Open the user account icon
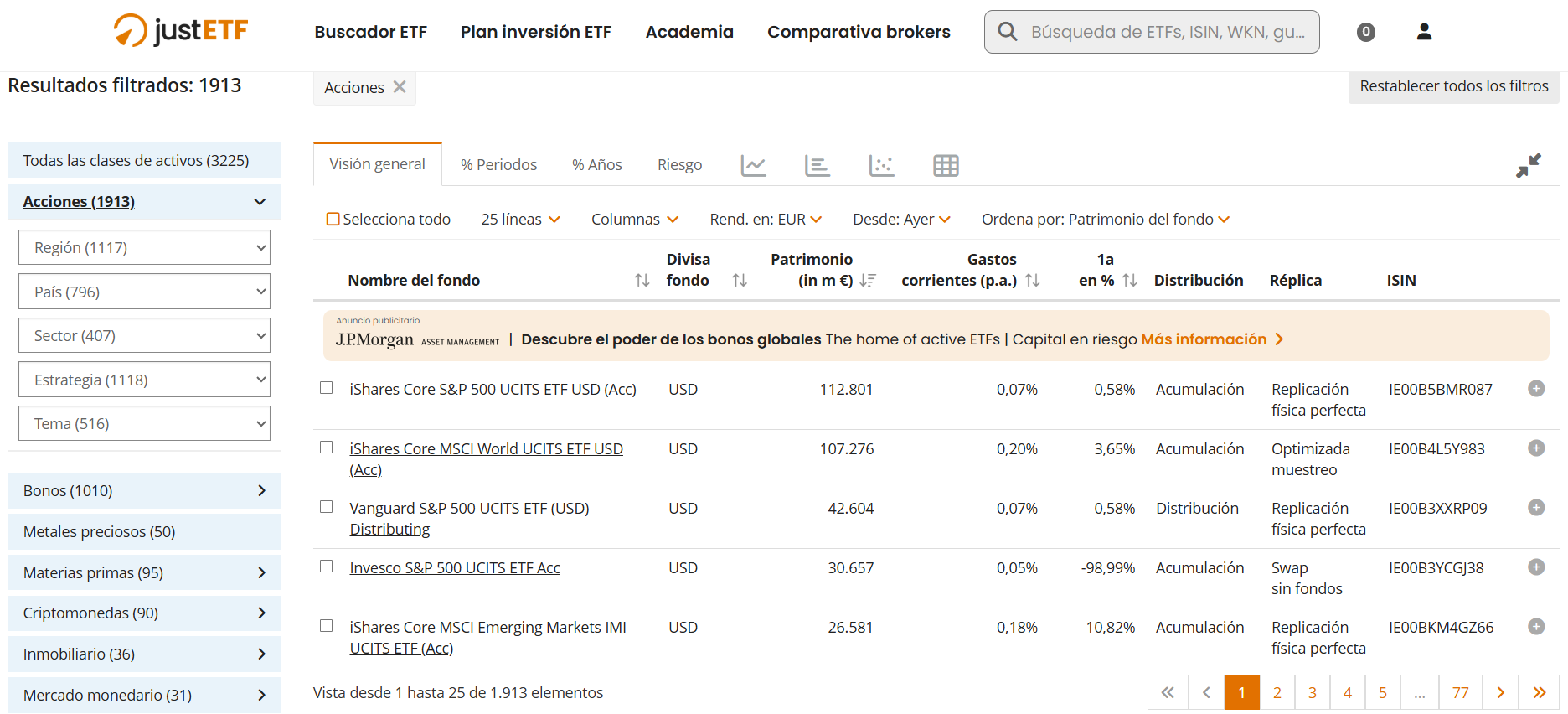 pyautogui.click(x=1424, y=32)
